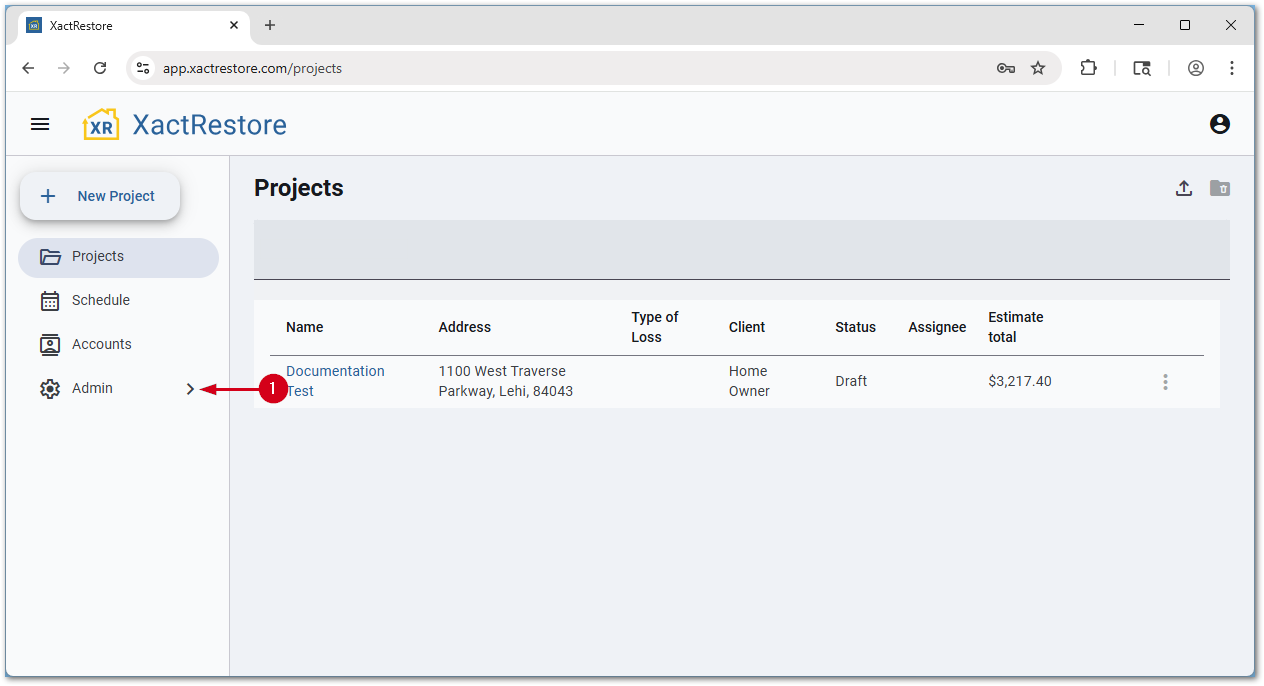Open Chrome's three-dot options menu

click(x=1232, y=68)
